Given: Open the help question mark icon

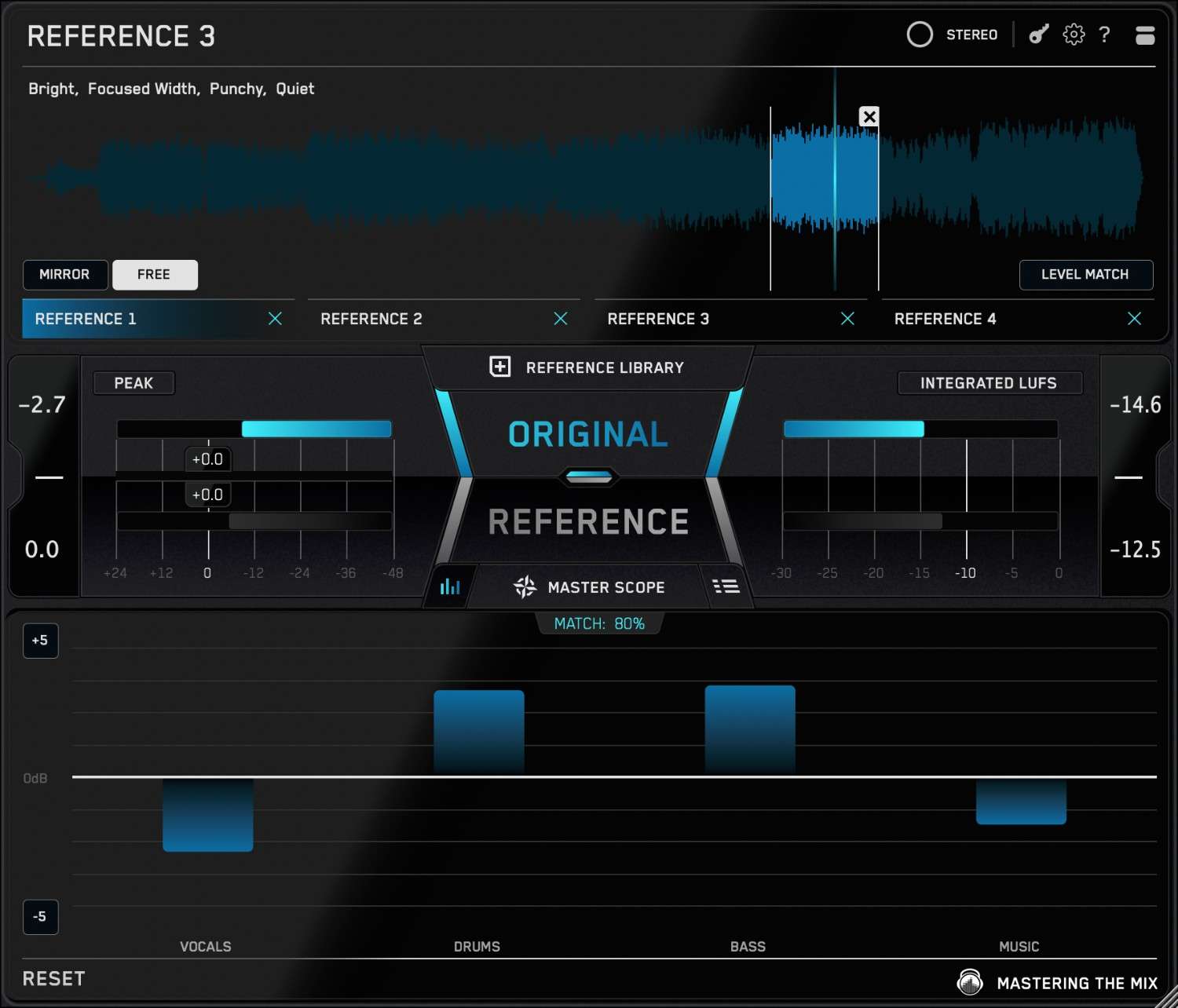Looking at the screenshot, I should pyautogui.click(x=1105, y=35).
